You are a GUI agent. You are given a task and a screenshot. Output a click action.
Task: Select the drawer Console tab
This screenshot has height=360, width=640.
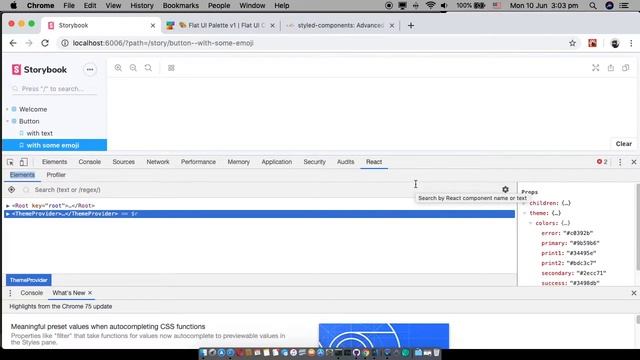pos(31,293)
